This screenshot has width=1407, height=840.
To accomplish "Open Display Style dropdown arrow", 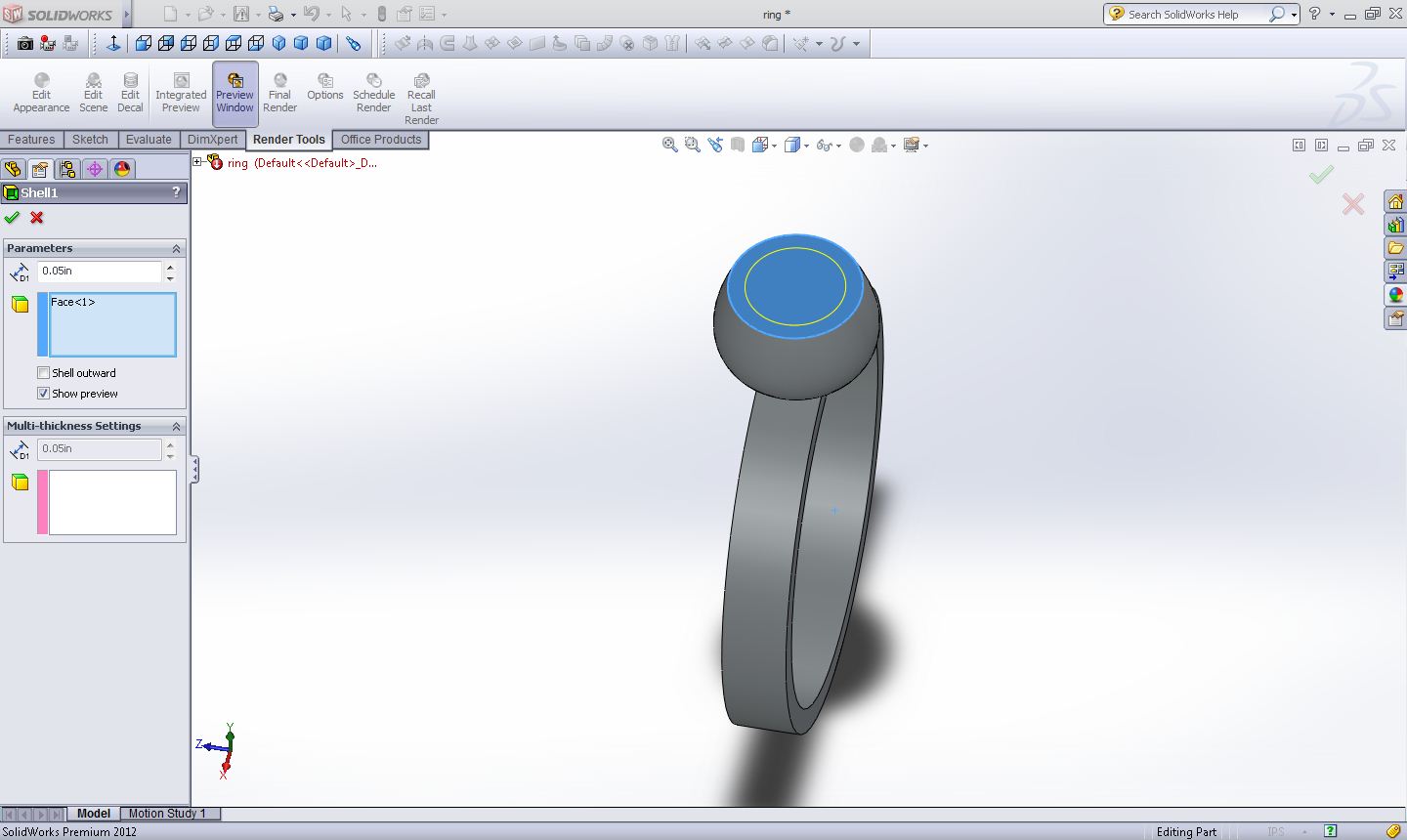I will (x=806, y=146).
